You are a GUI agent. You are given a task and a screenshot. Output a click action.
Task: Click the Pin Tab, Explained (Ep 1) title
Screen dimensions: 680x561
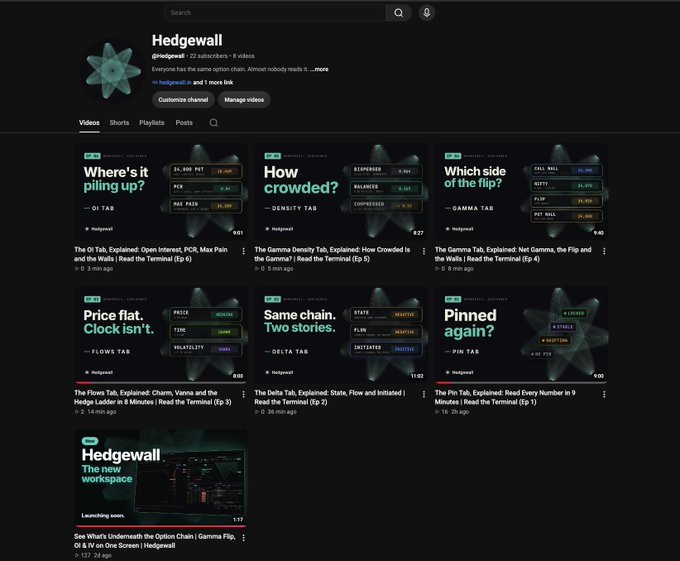pyautogui.click(x=505, y=397)
